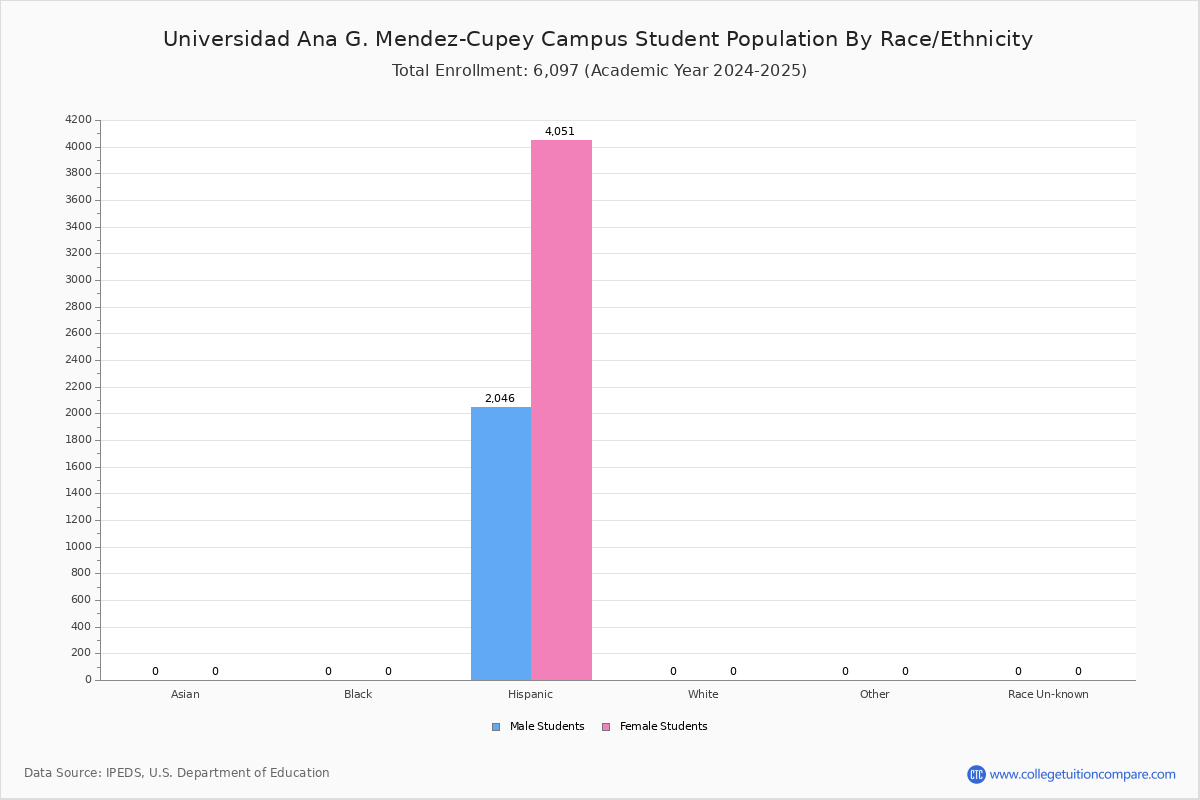The width and height of the screenshot is (1200, 800).
Task: Click the blue Male Students legend swatch
Action: [496, 727]
